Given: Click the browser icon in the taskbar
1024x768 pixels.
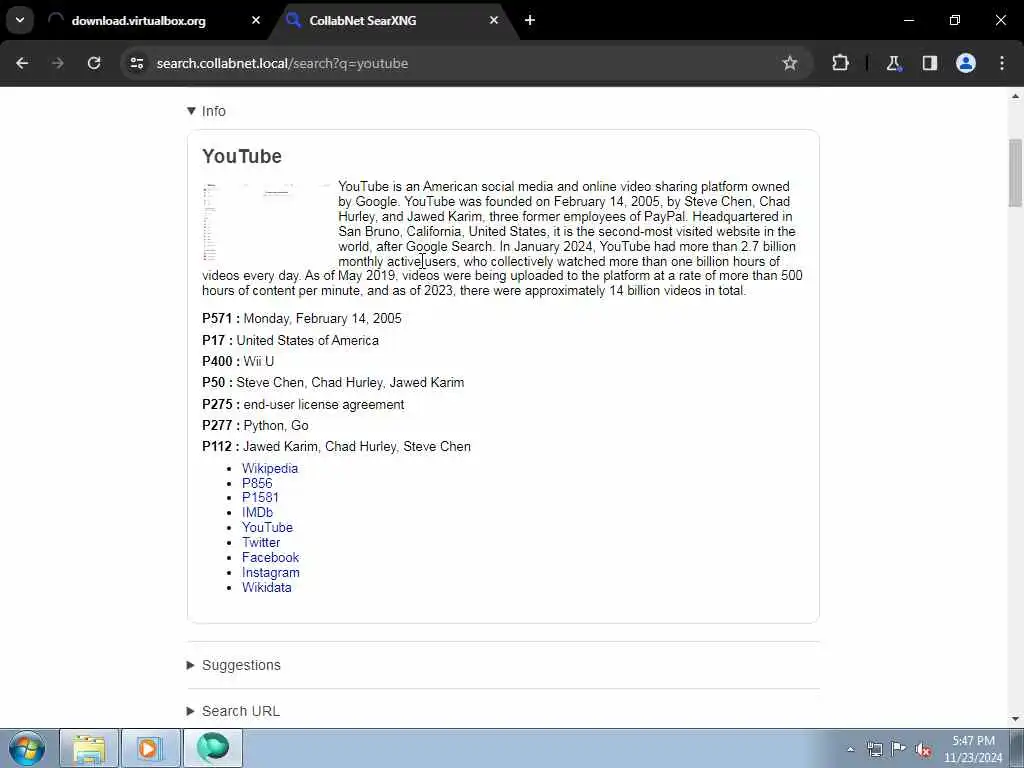Looking at the screenshot, I should [213, 748].
